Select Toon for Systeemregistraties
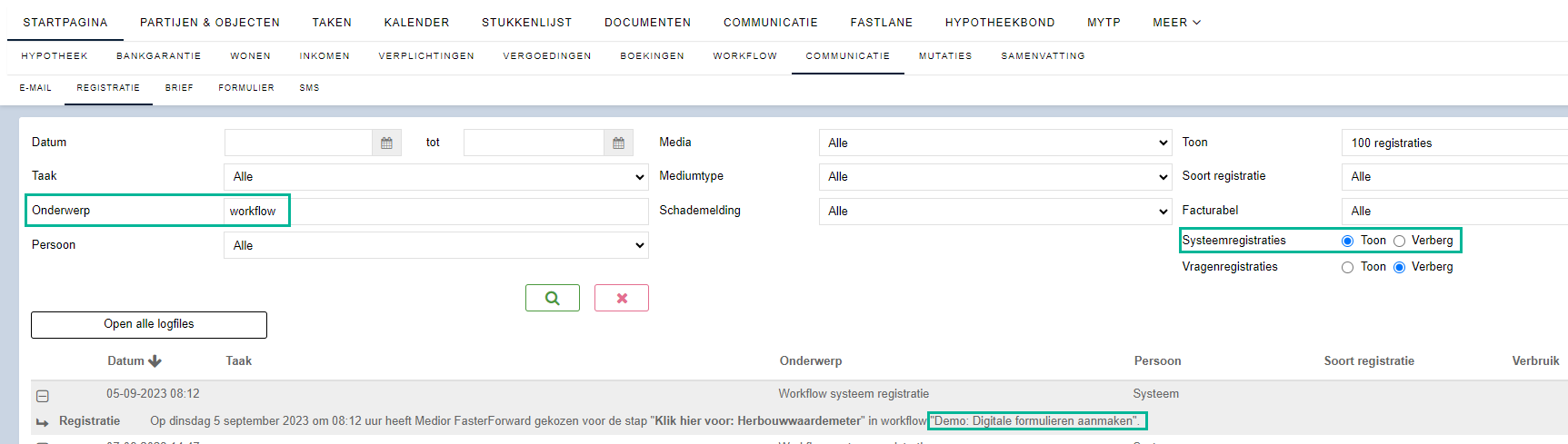 [x=1347, y=241]
